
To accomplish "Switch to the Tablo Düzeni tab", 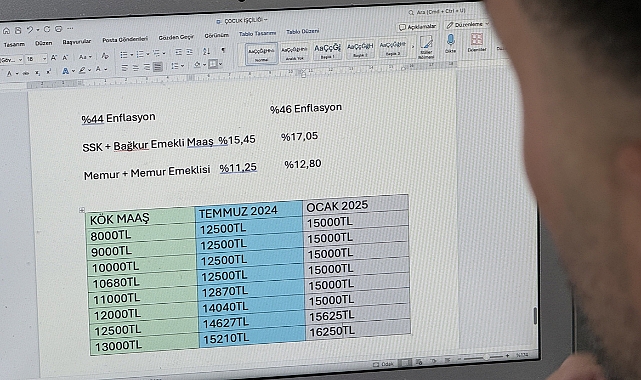I will click(x=303, y=31).
